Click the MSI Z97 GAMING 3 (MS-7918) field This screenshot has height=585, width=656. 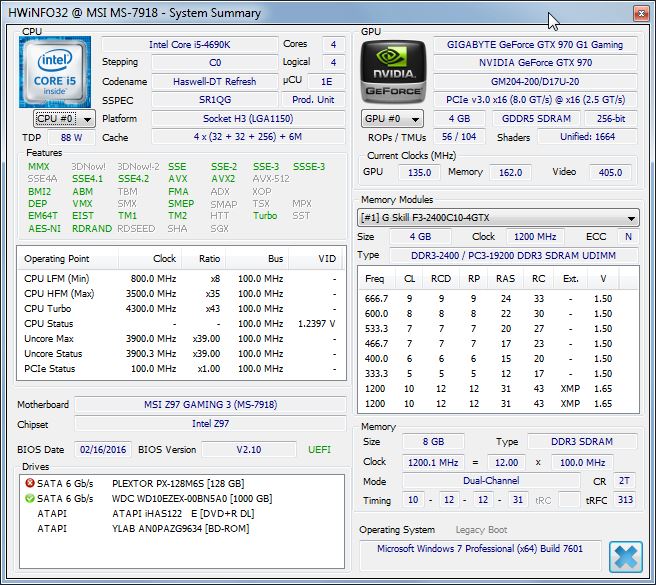click(210, 405)
